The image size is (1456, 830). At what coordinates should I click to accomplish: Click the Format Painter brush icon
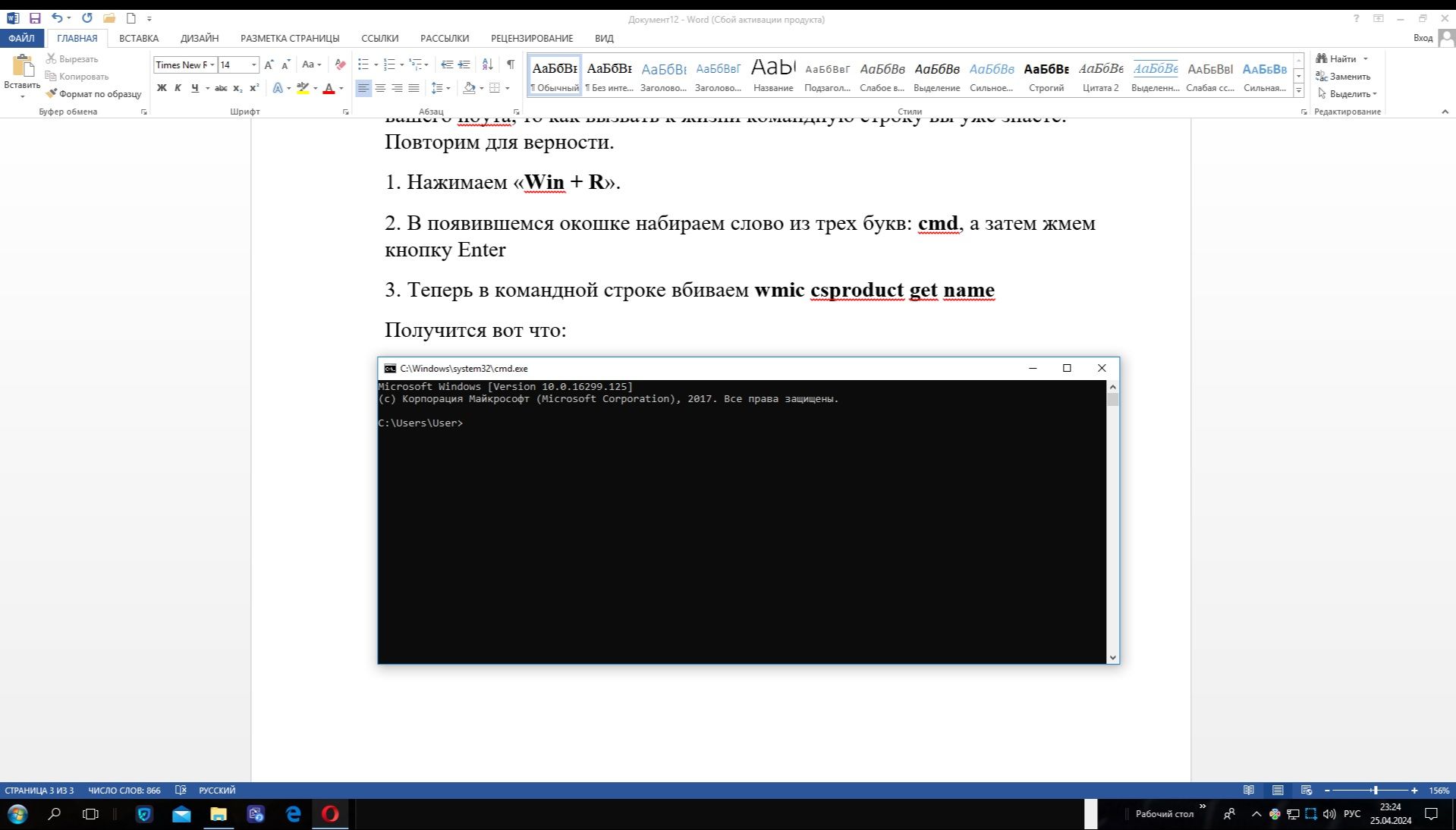(x=52, y=94)
